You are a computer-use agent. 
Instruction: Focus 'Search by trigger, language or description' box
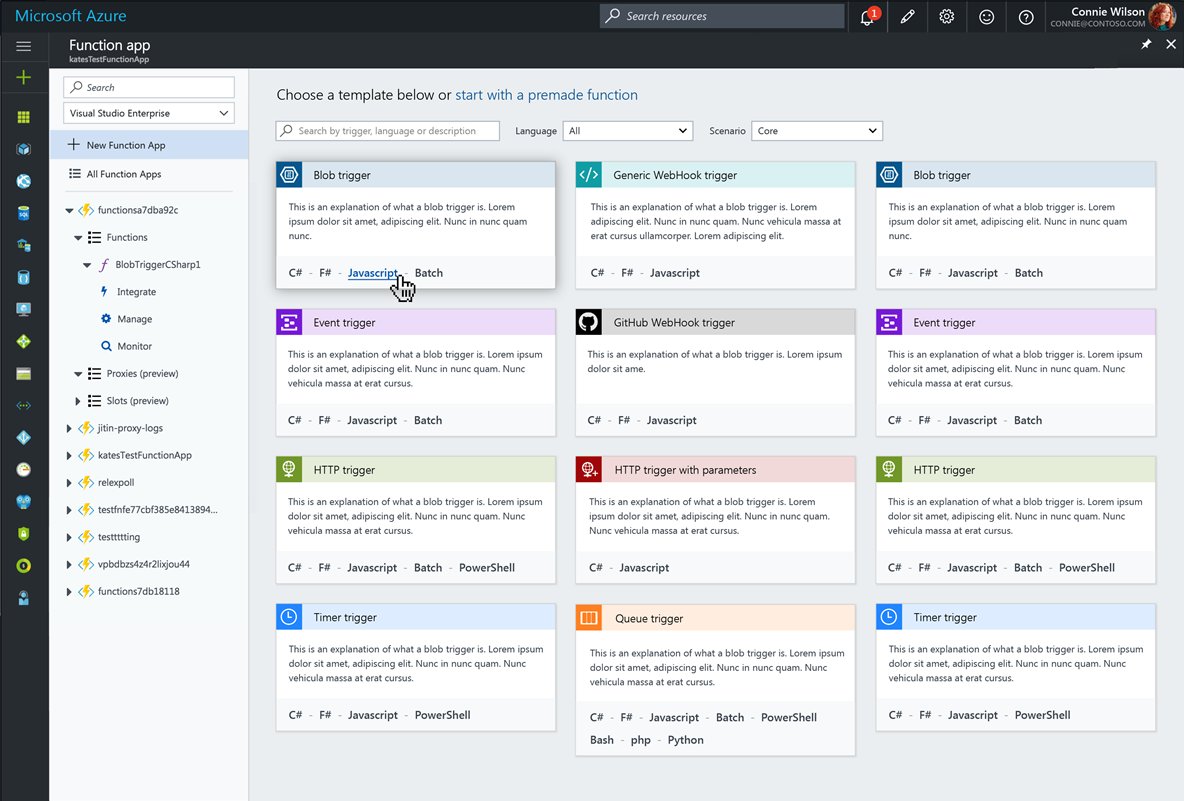pyautogui.click(x=387, y=131)
